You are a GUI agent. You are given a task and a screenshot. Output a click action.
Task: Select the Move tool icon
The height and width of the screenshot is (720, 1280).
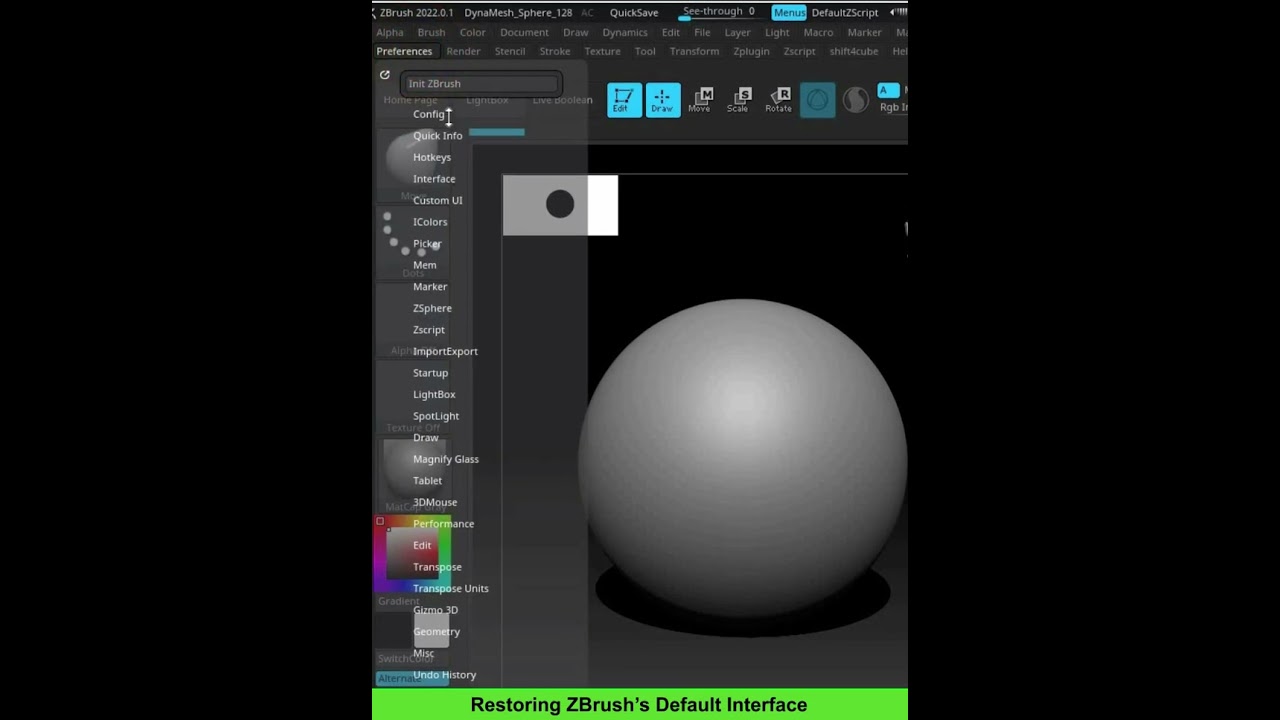coord(700,100)
